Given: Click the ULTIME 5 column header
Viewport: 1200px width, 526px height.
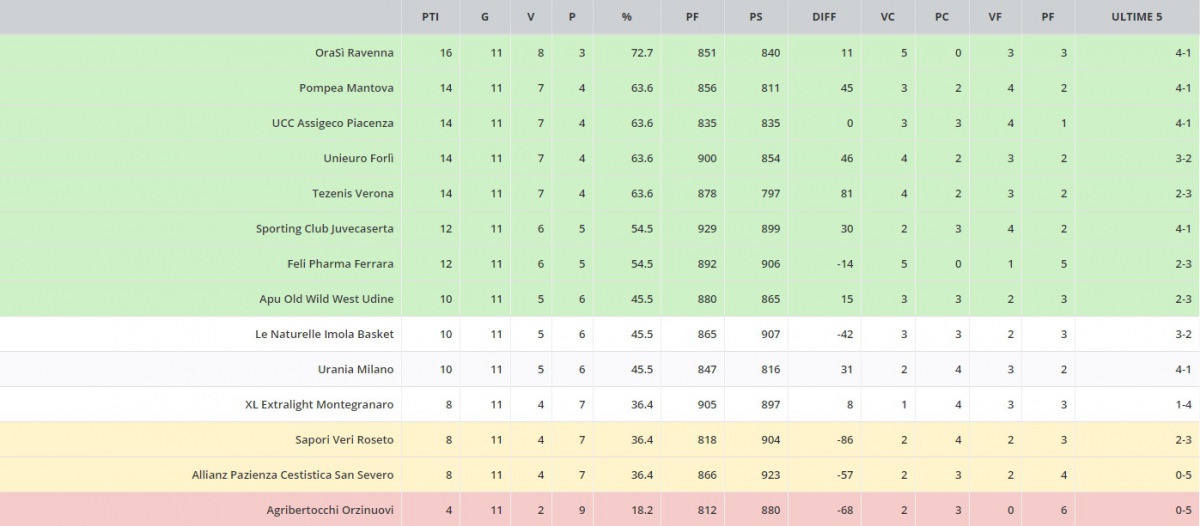Looking at the screenshot, I should (1137, 17).
